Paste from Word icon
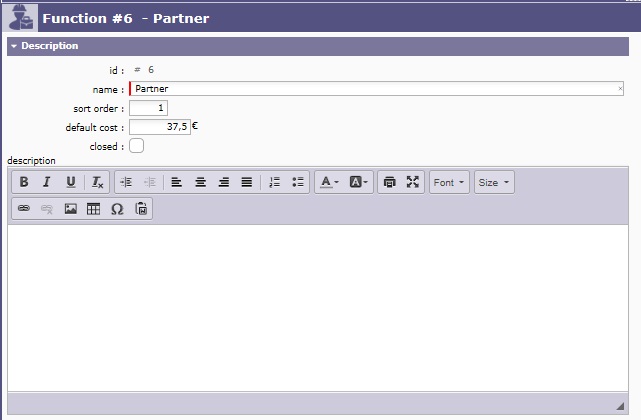 click(141, 209)
